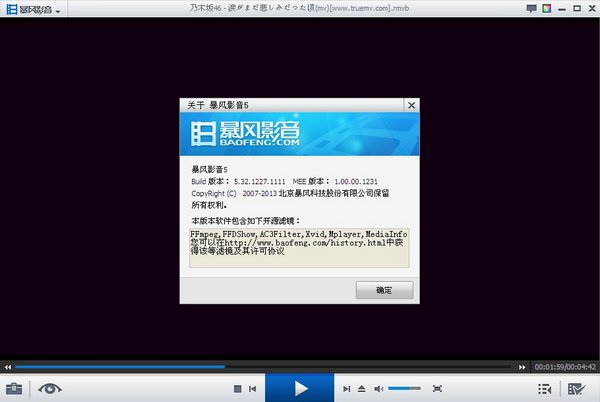
Task: Skip to the previous track
Action: (253, 389)
